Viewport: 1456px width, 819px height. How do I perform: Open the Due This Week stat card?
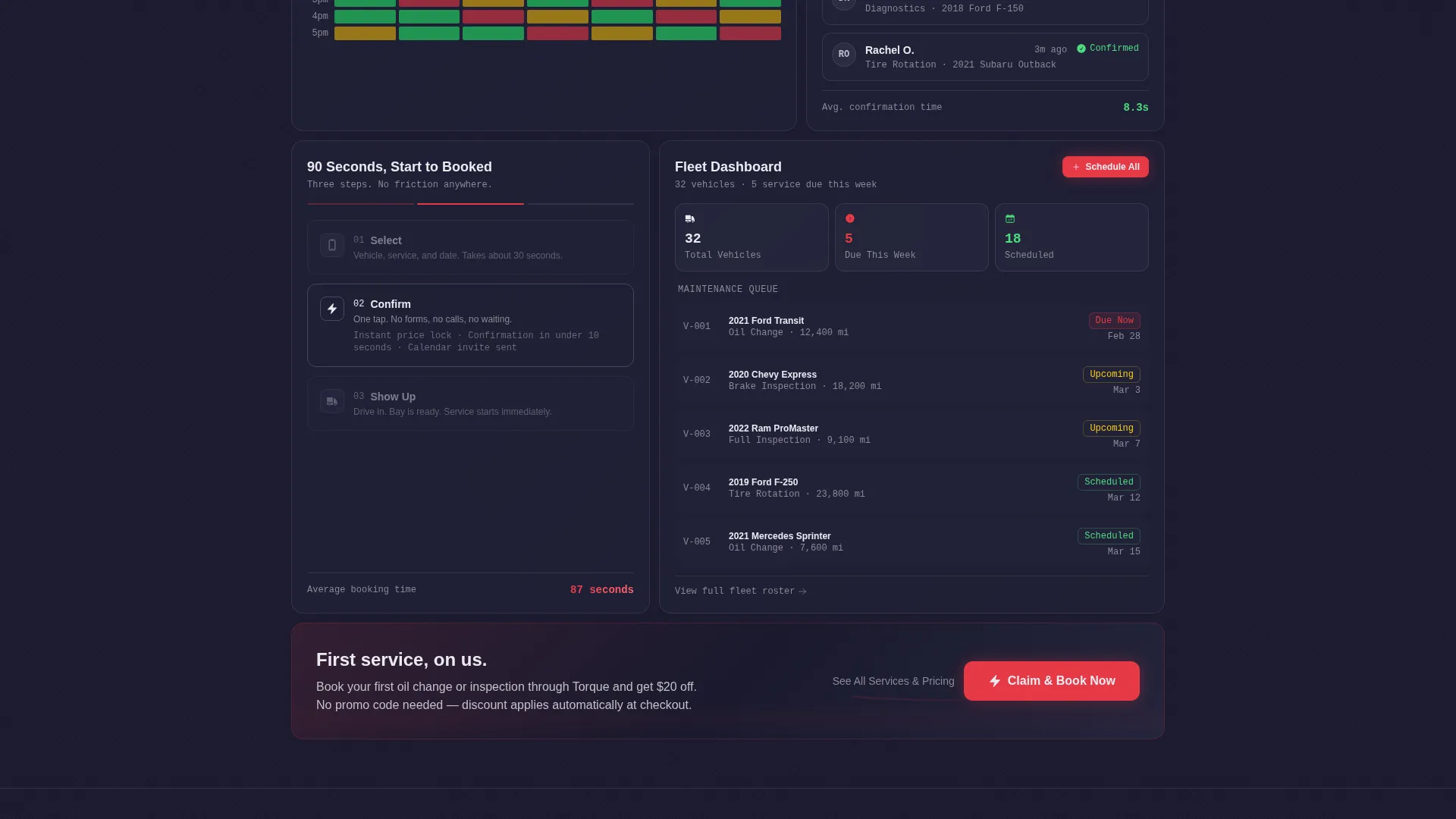click(912, 237)
